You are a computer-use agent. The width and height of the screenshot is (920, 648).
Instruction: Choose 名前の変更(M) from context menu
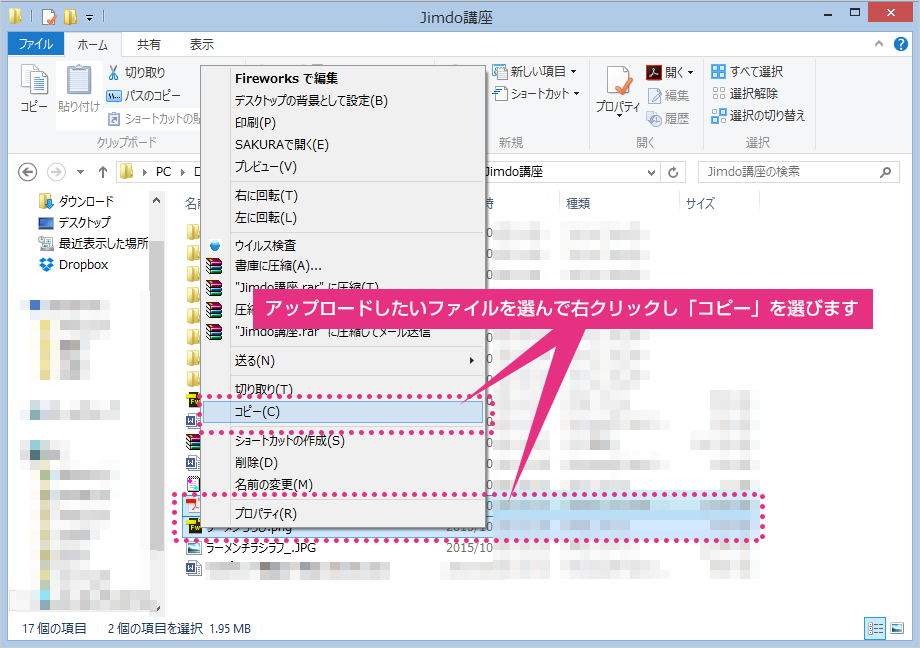(x=343, y=485)
